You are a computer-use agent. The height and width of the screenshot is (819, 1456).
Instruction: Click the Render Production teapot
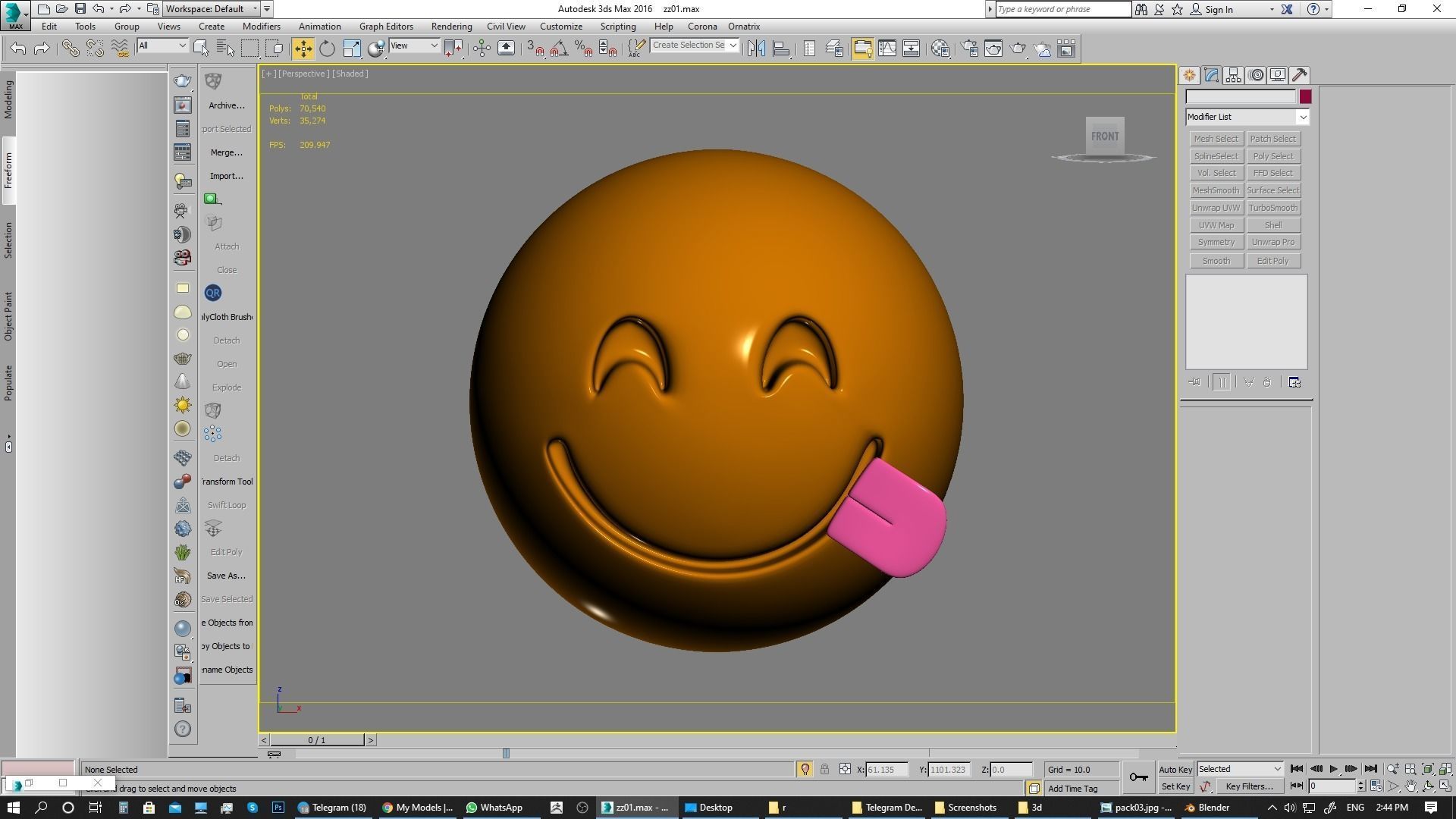(x=1018, y=49)
